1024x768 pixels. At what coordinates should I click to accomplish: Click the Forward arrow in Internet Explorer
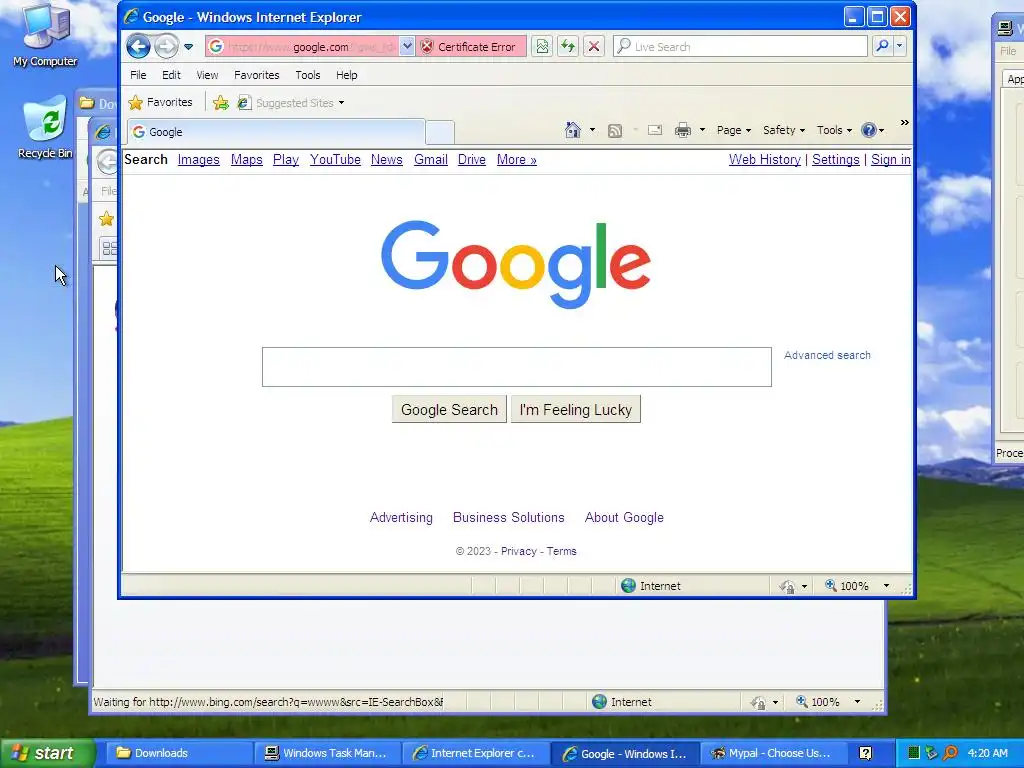pyautogui.click(x=167, y=46)
